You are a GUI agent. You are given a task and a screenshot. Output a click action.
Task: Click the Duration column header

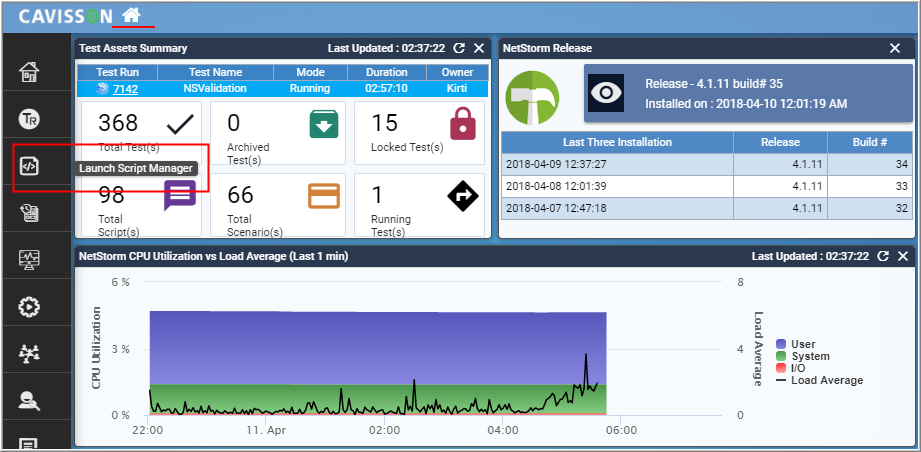pos(386,72)
